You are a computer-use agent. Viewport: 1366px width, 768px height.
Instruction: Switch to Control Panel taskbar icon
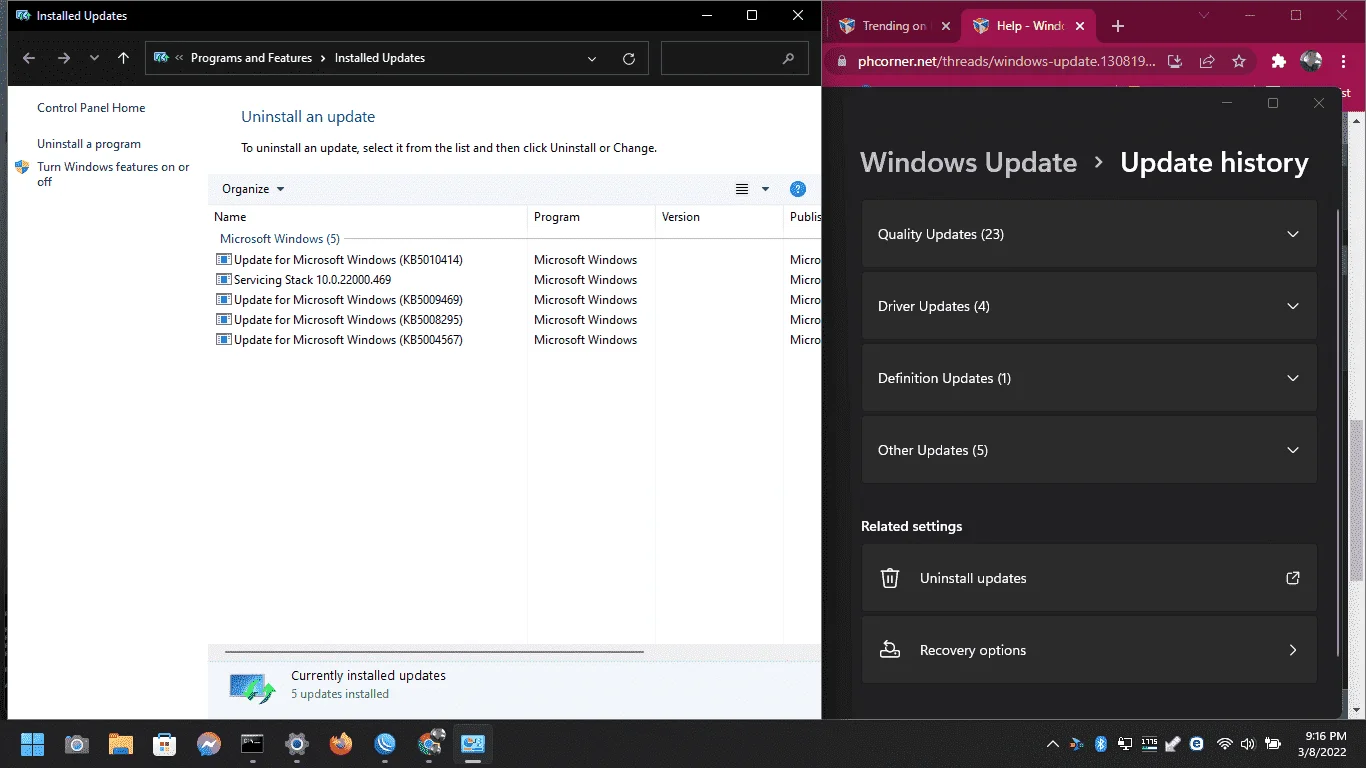(473, 744)
